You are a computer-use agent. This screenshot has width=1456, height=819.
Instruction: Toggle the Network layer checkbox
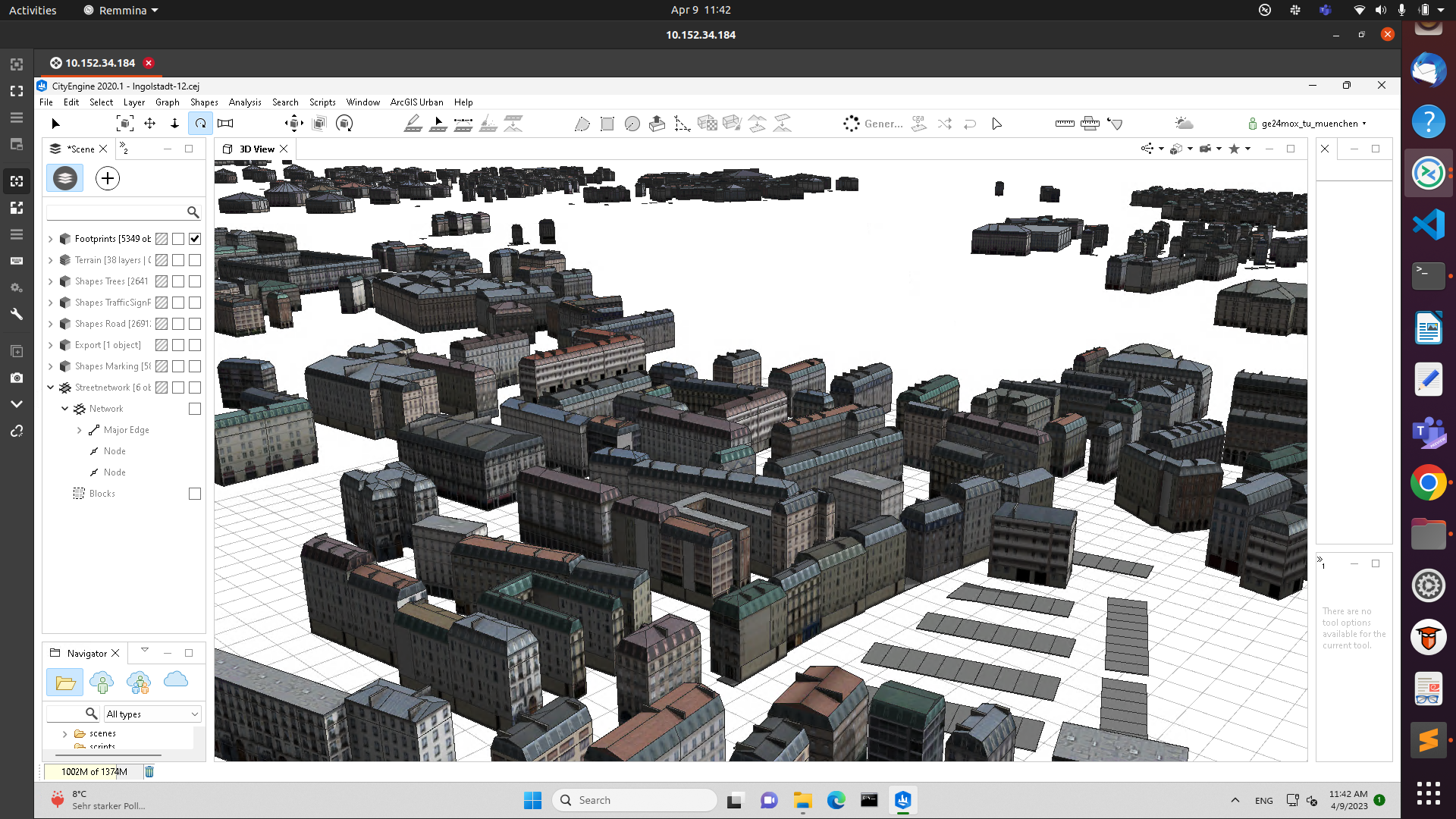(x=195, y=409)
